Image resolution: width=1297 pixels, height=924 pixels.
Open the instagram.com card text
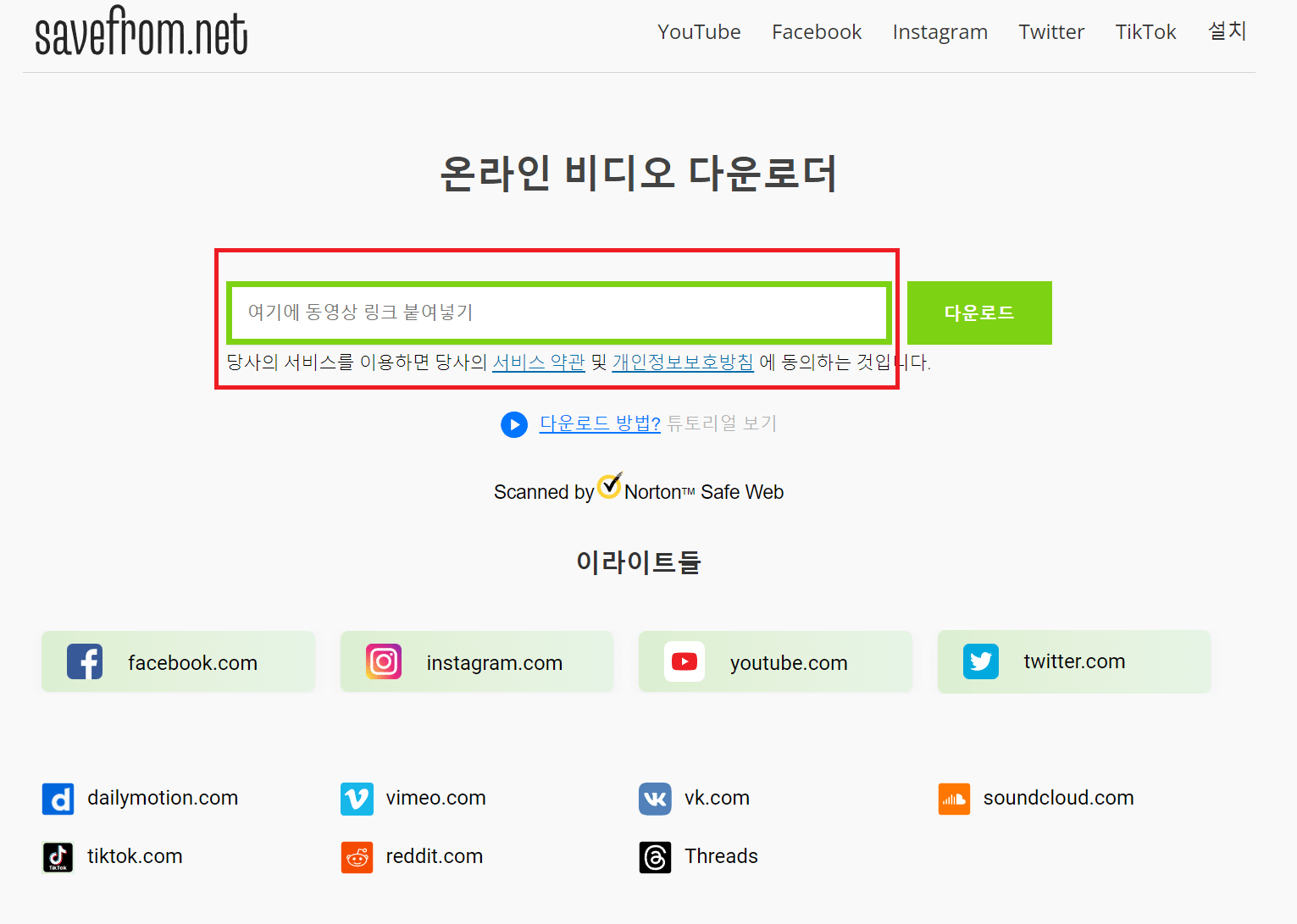[495, 663]
